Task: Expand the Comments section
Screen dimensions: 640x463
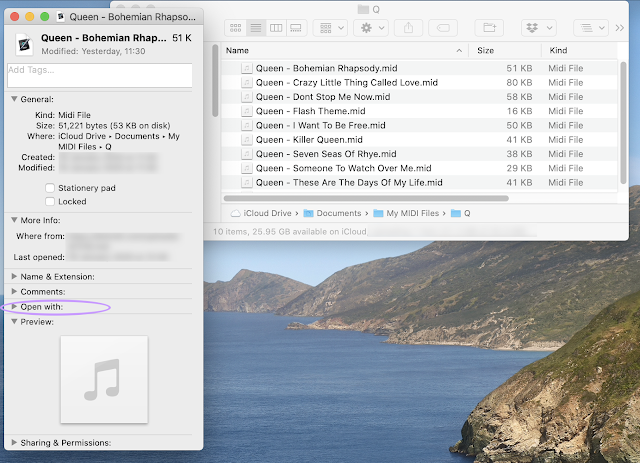Action: (14, 292)
